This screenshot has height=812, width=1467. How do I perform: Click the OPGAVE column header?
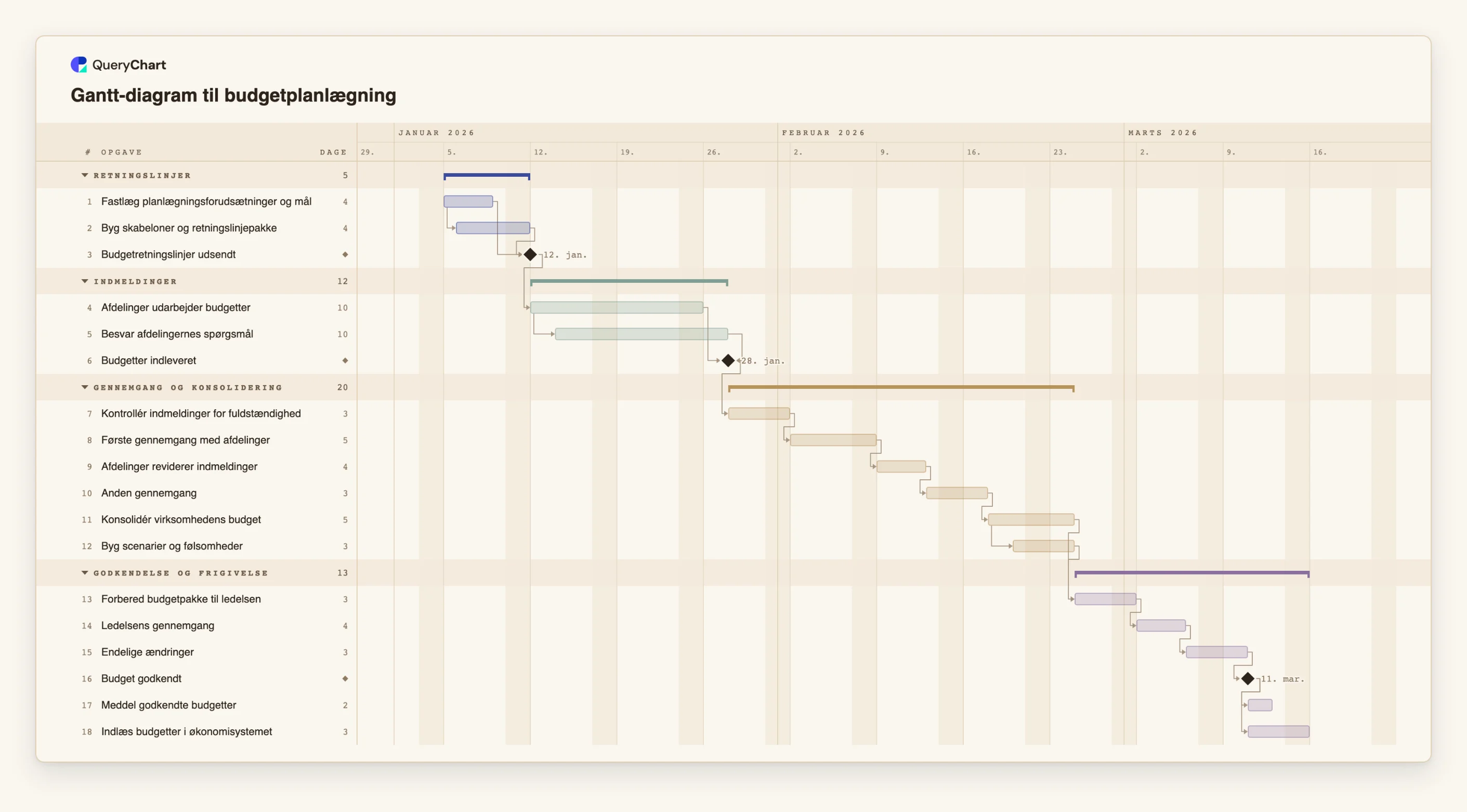121,152
